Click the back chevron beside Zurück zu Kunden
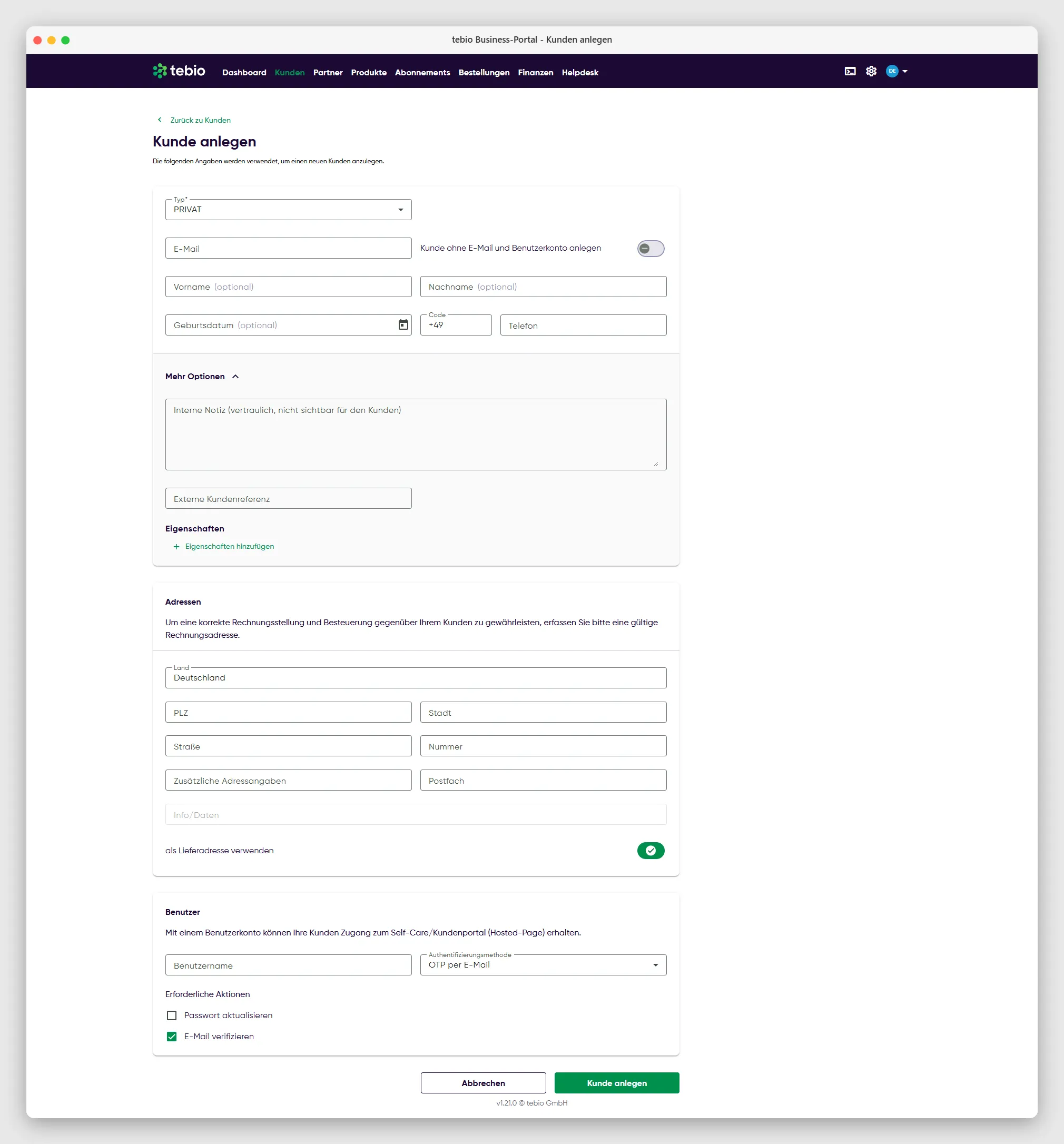The height and width of the screenshot is (1144, 1064). click(x=160, y=120)
